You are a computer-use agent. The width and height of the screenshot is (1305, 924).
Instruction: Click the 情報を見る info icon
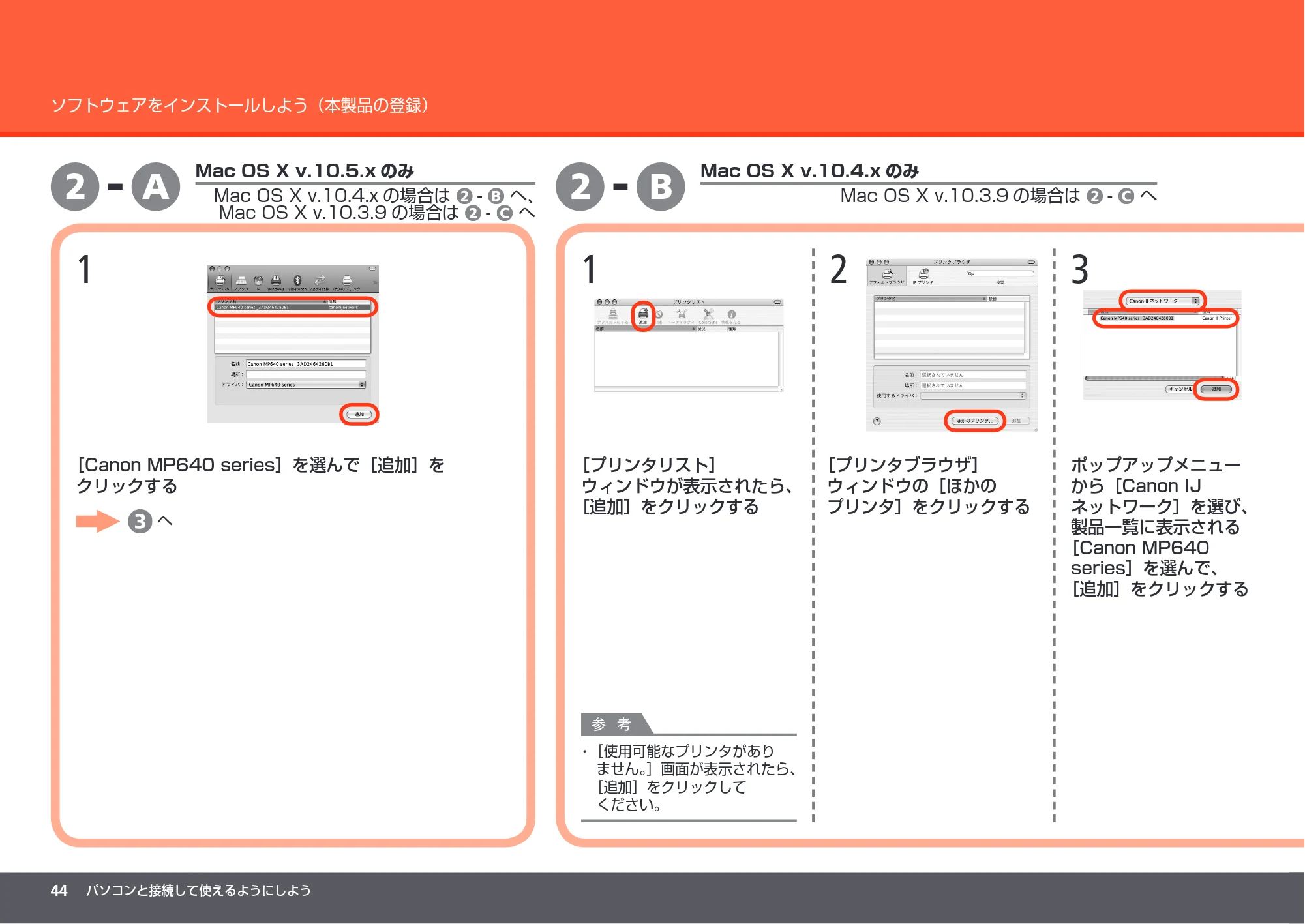point(731,316)
